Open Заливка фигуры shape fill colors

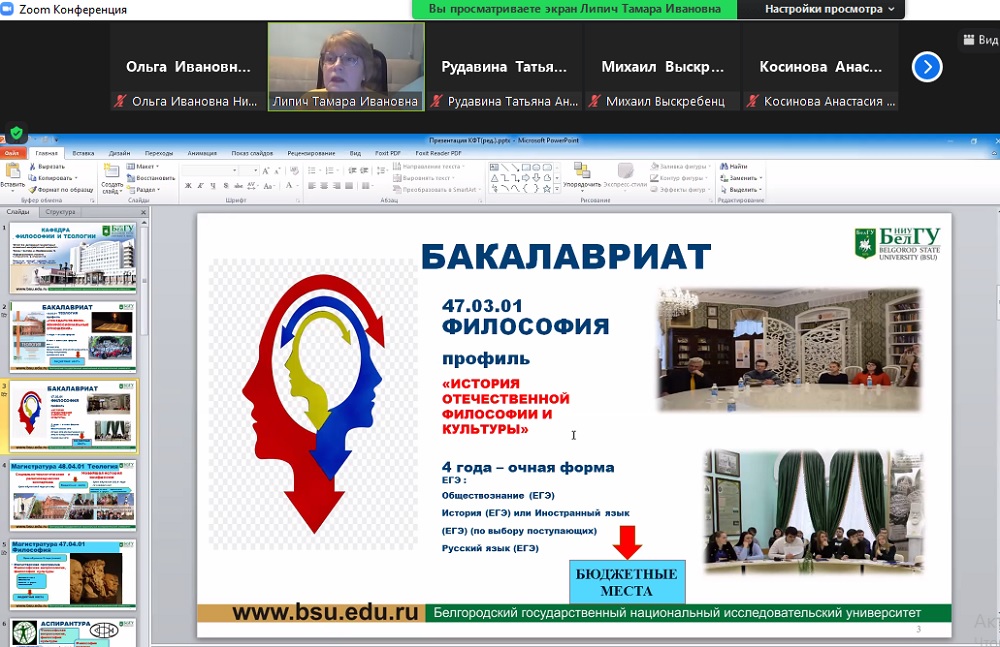(679, 167)
